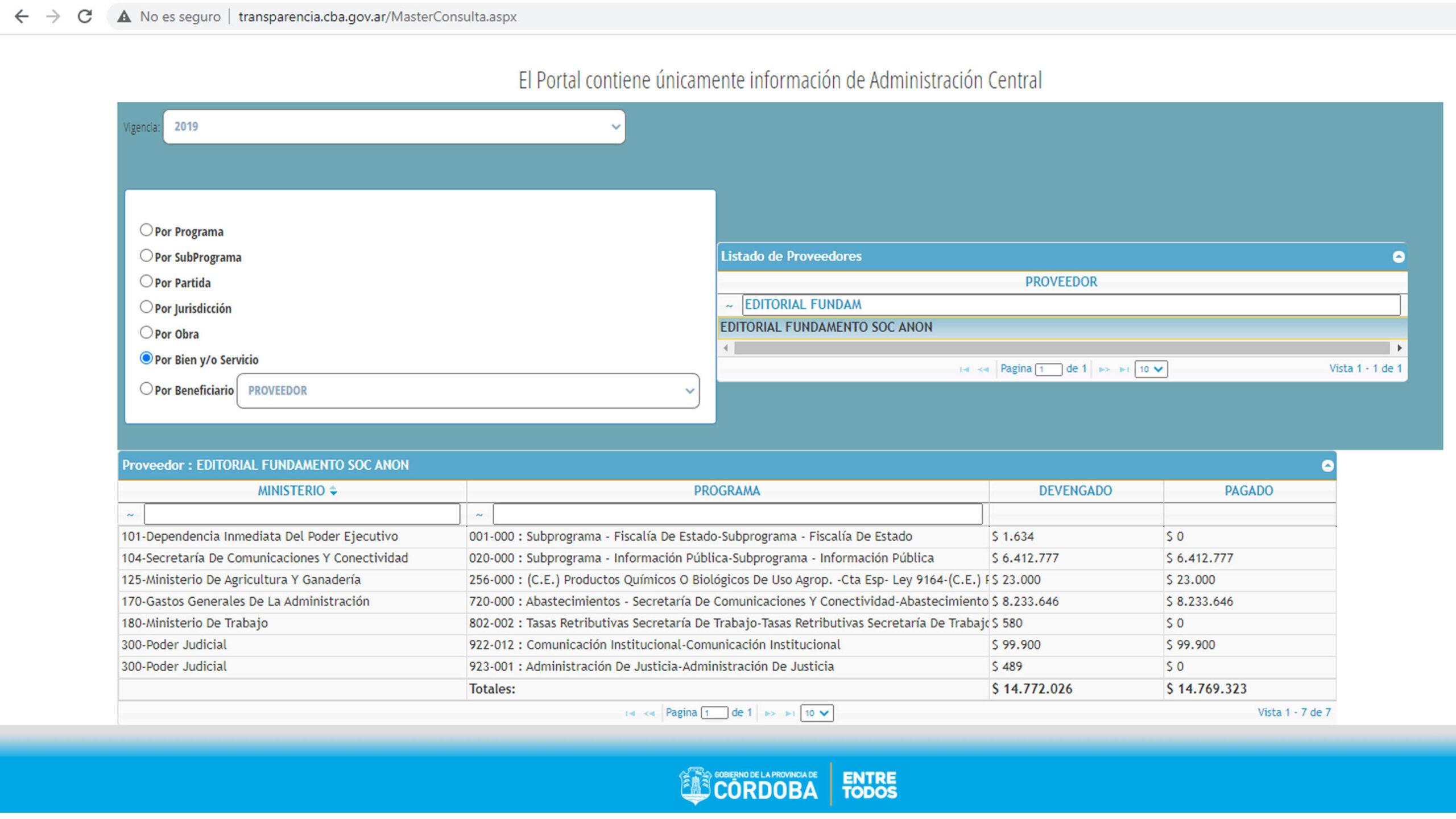Click the PROGRAMA column header
This screenshot has height=819, width=1456.
(726, 491)
